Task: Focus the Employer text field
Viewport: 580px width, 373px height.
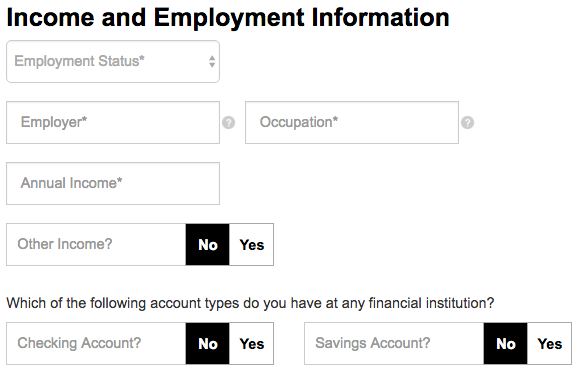Action: point(113,122)
